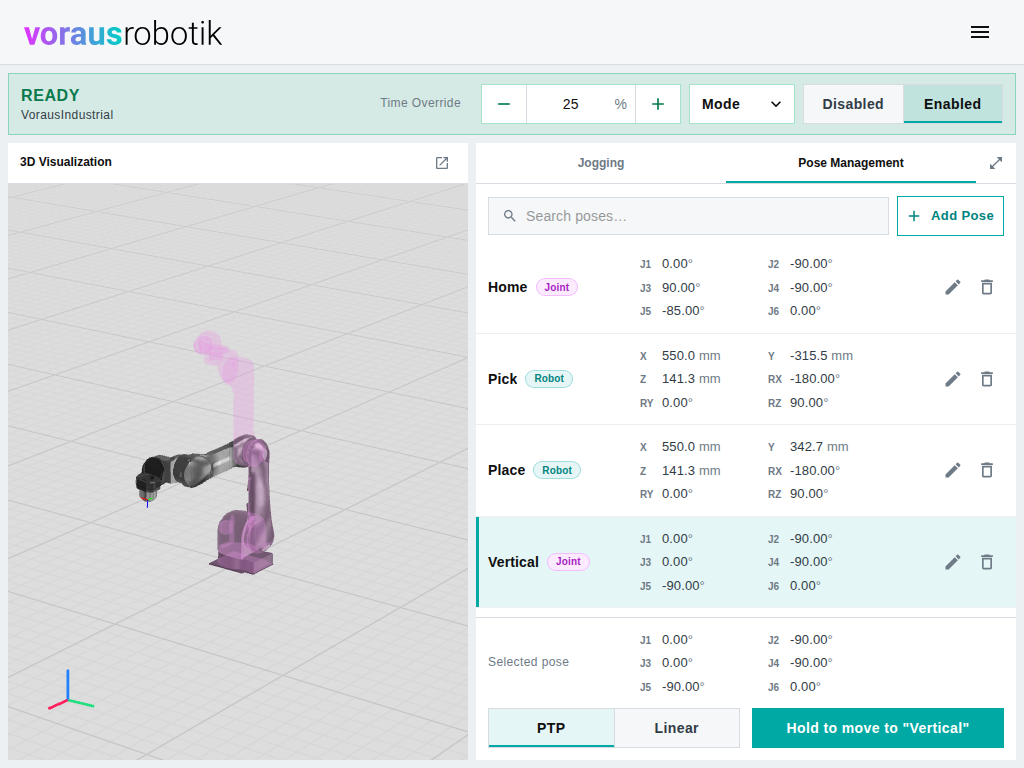
Task: Edit the Vertical pose
Action: point(953,562)
